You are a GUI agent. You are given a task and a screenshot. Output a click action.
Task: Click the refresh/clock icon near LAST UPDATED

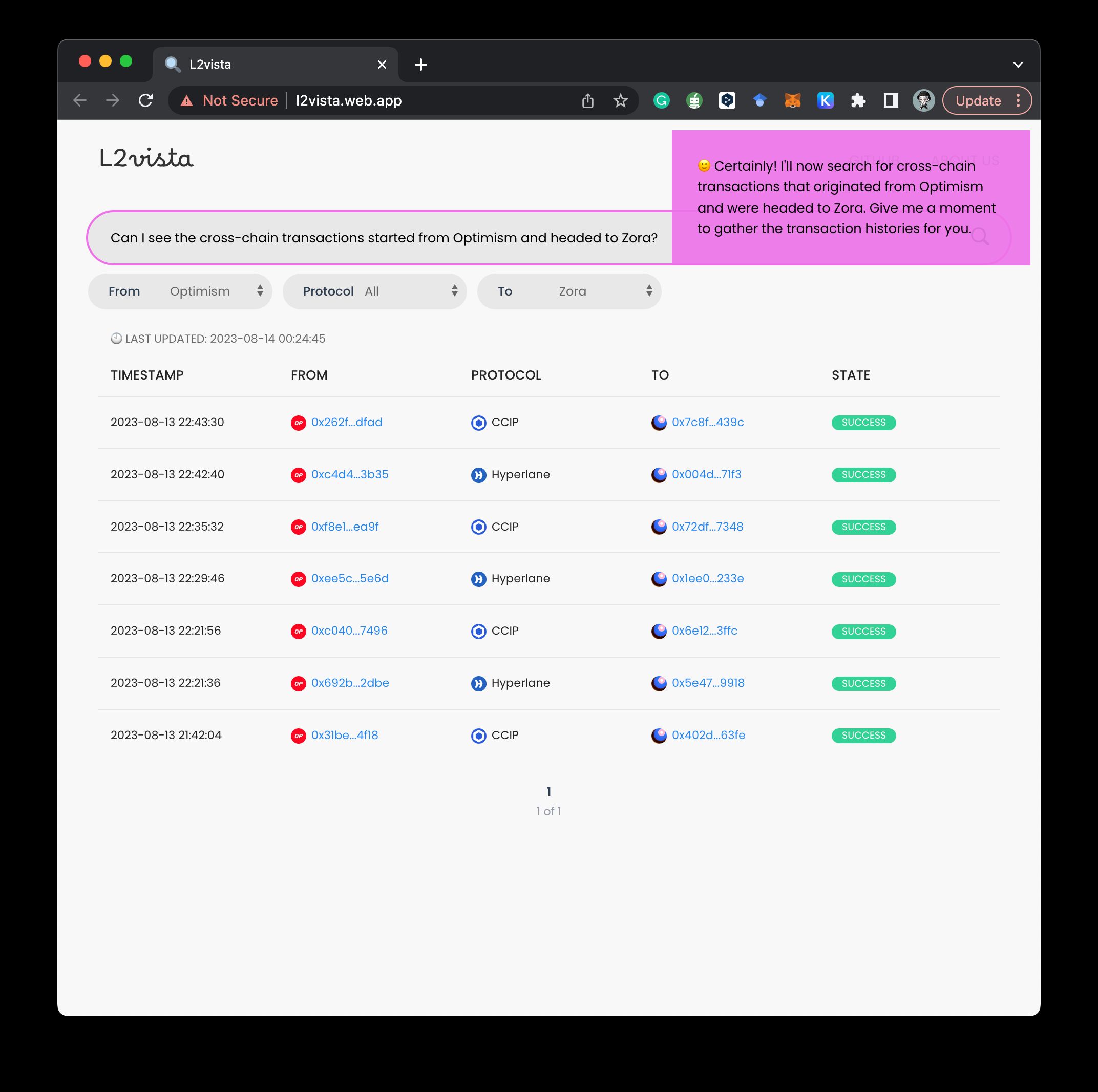coord(112,338)
